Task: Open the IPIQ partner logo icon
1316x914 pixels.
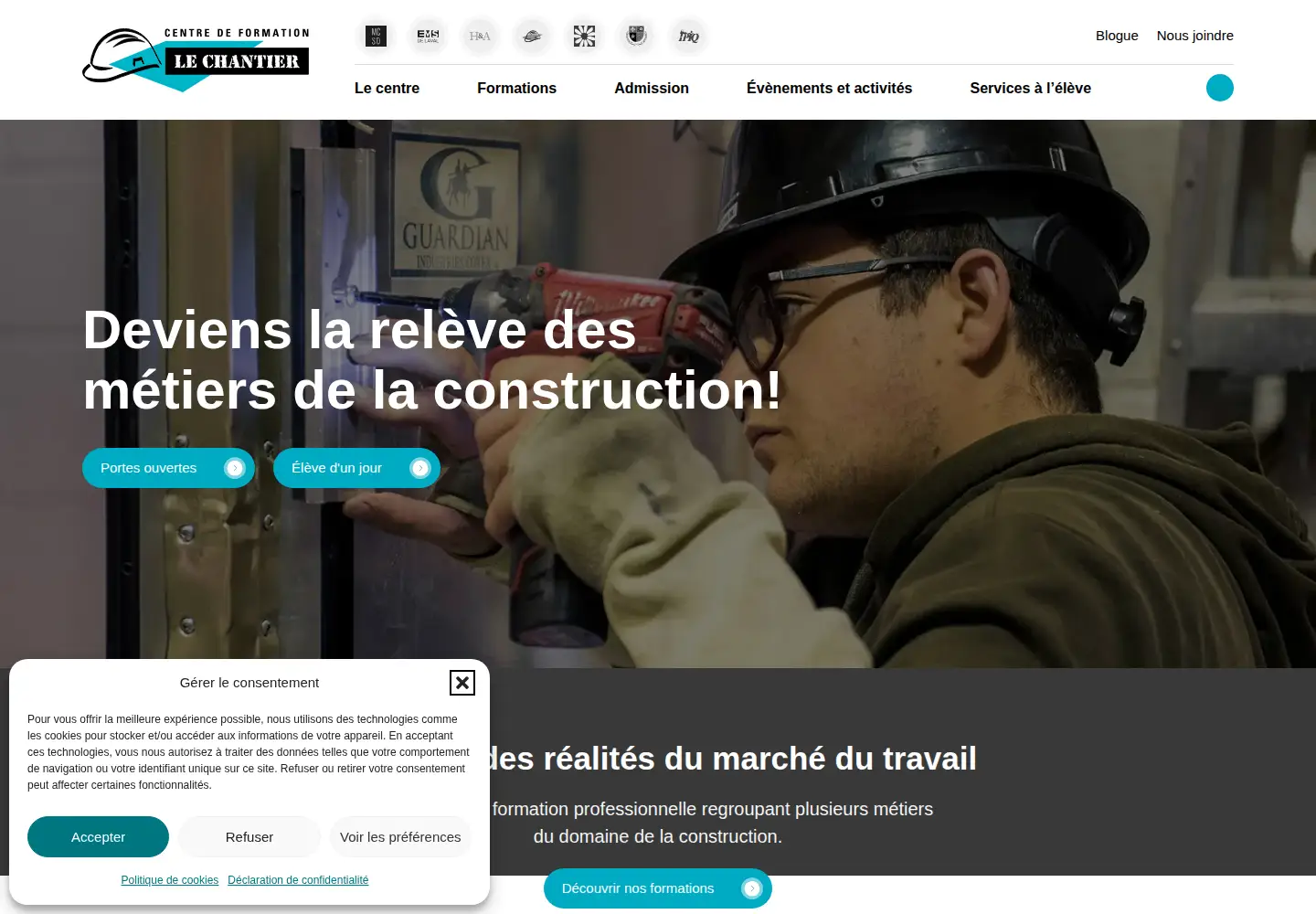Action: click(689, 37)
